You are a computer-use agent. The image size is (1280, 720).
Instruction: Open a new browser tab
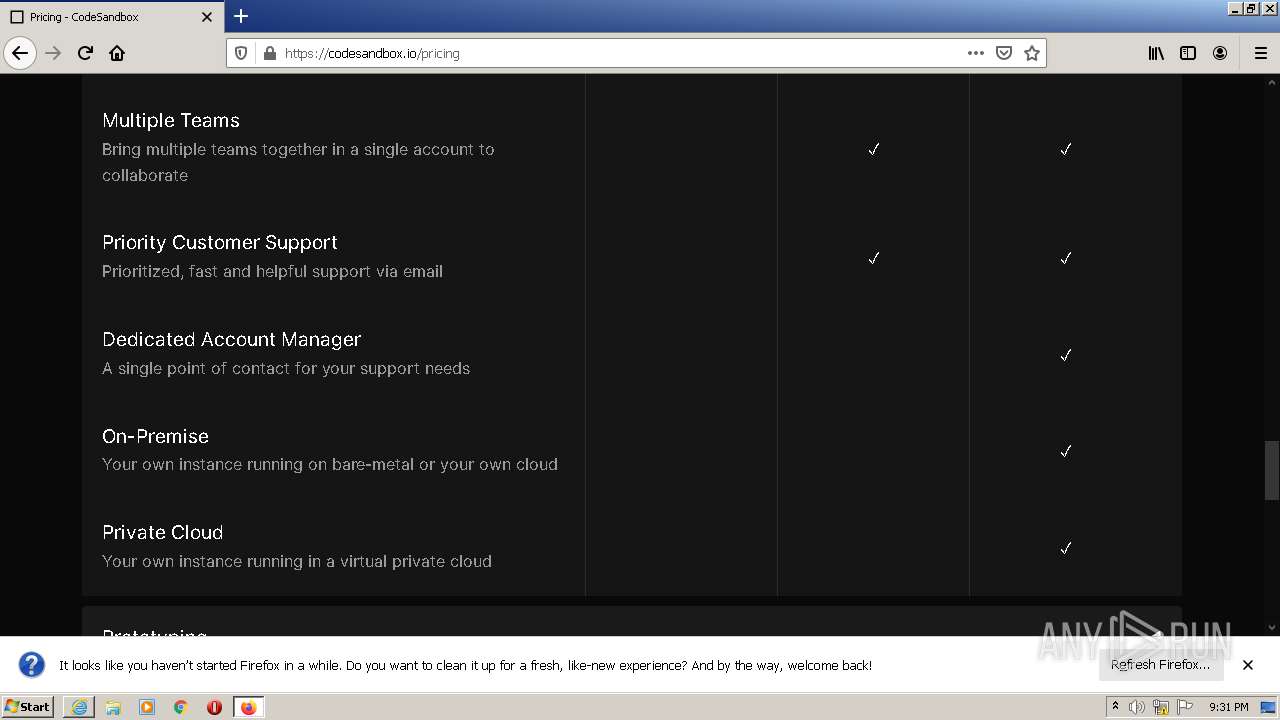pyautogui.click(x=241, y=16)
